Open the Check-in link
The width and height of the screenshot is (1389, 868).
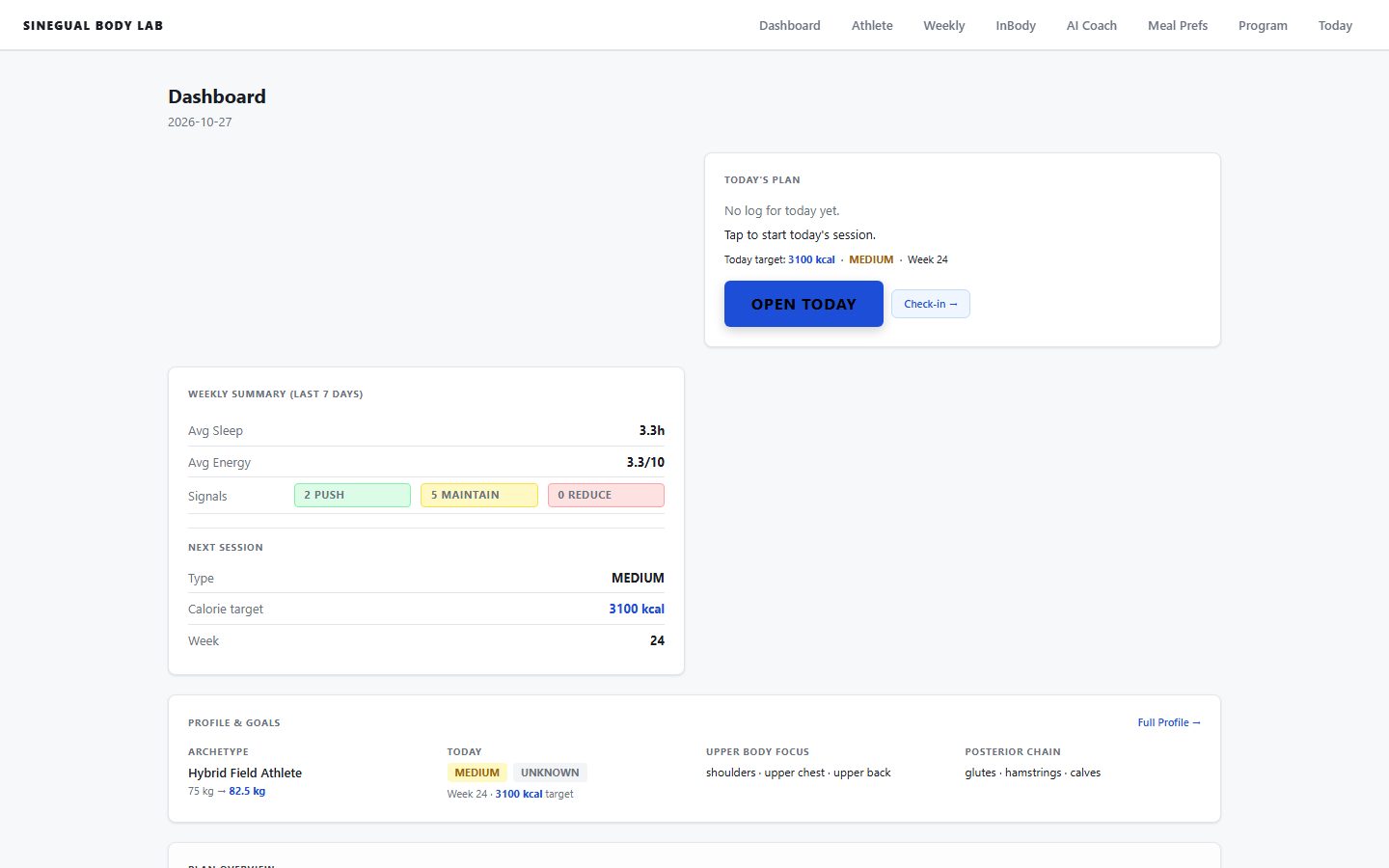coord(931,304)
